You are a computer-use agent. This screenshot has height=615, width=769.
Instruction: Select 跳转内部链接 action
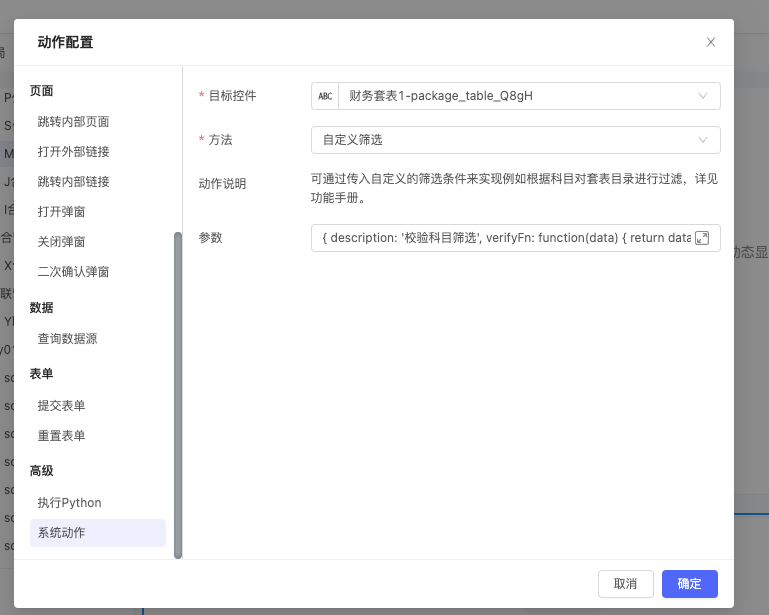pos(74,181)
